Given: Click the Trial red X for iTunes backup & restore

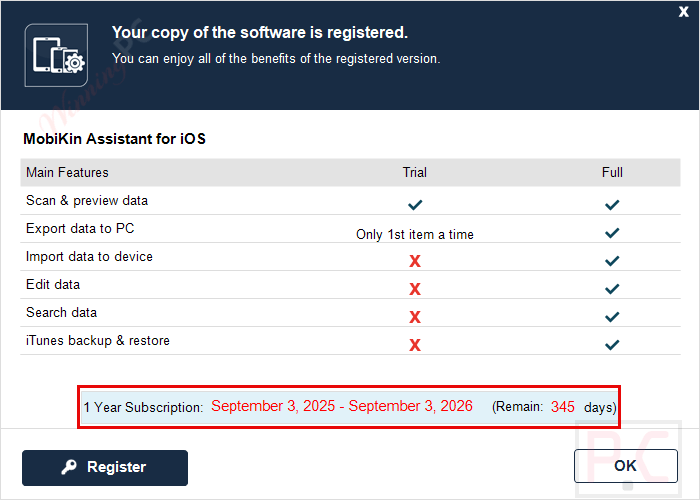Looking at the screenshot, I should click(x=415, y=345).
